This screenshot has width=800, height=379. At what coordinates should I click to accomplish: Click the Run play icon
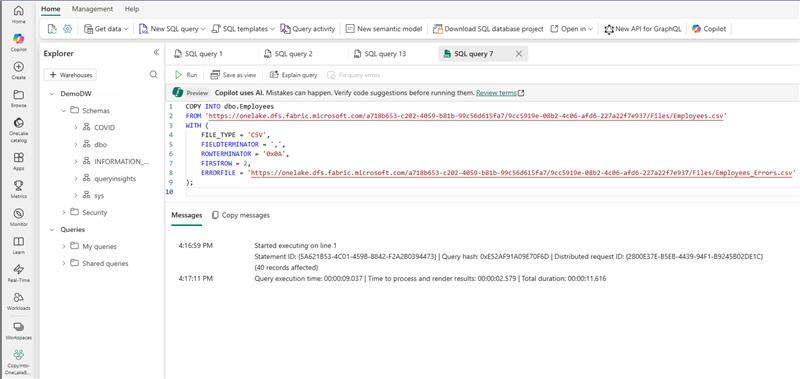click(179, 75)
